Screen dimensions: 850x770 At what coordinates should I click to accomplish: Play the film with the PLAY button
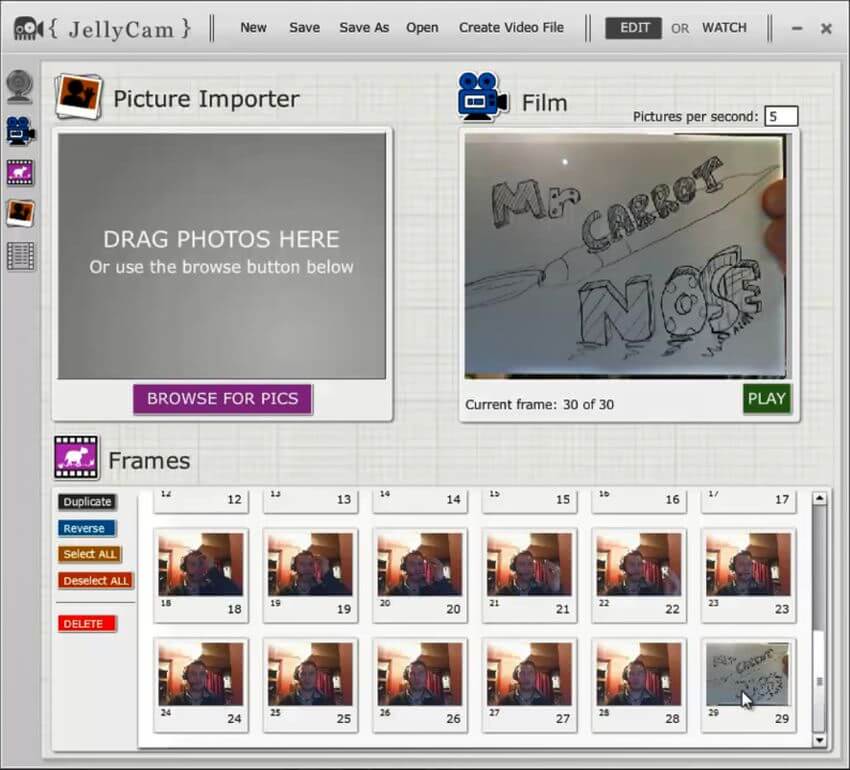(x=766, y=398)
